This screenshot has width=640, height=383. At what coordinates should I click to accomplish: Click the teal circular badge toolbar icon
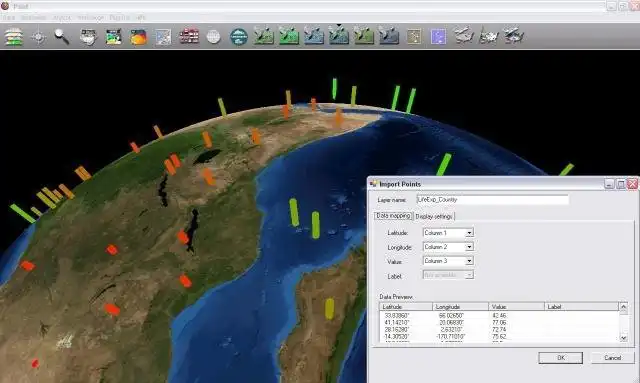[239, 37]
